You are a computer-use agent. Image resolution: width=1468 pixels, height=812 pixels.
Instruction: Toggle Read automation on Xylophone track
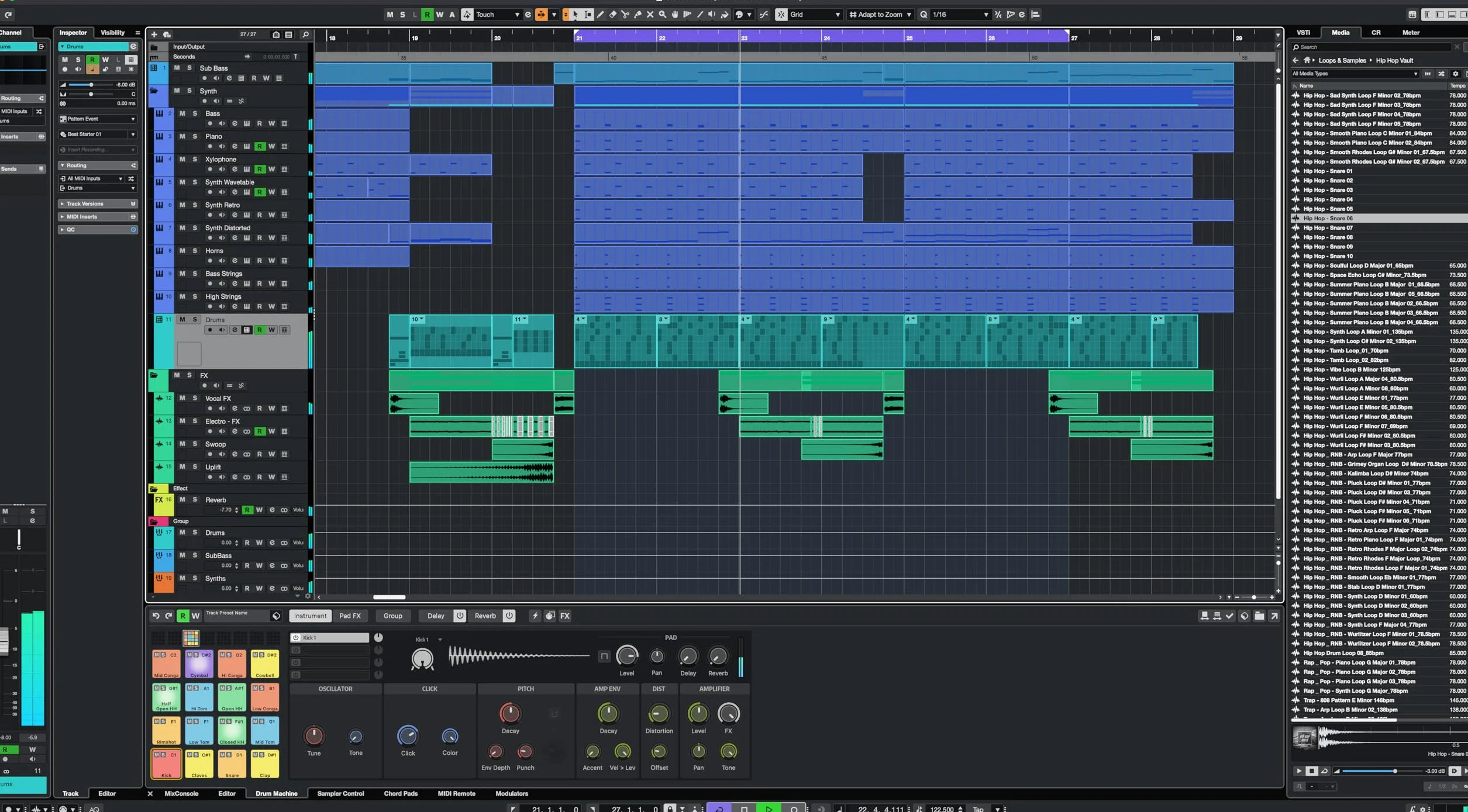pyautogui.click(x=259, y=169)
